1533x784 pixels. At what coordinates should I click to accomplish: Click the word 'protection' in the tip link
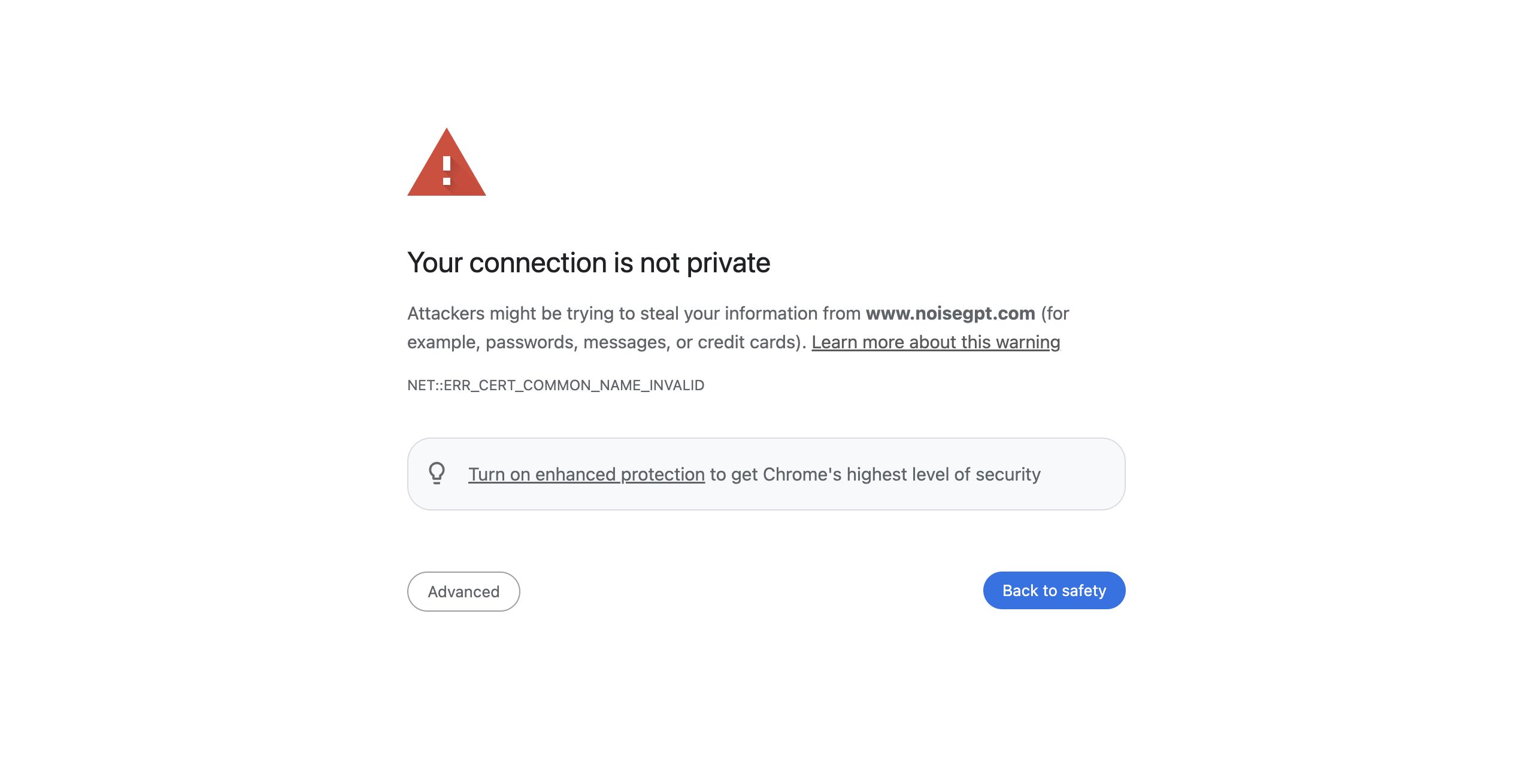point(662,474)
